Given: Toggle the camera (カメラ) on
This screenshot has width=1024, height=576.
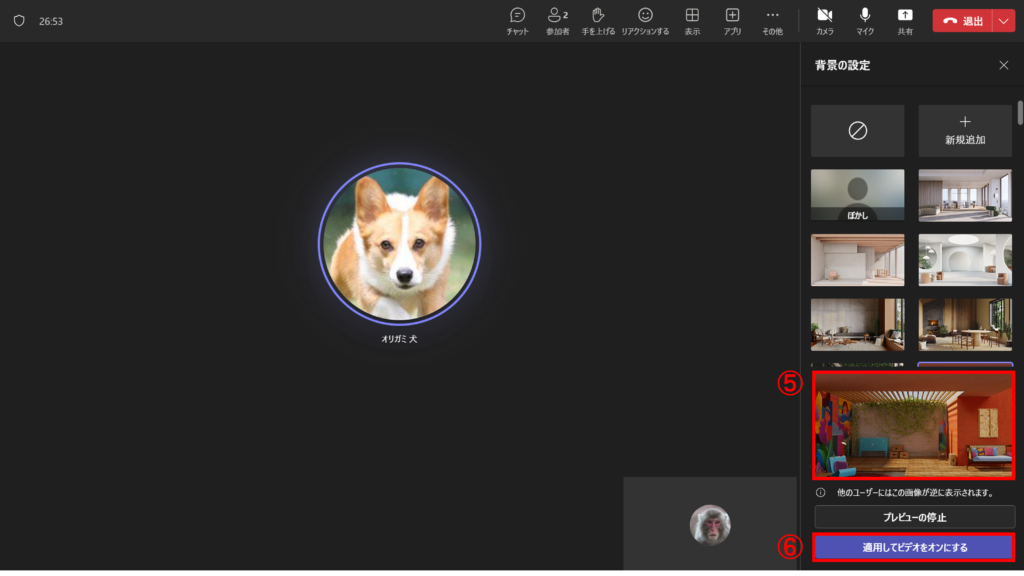Looking at the screenshot, I should (x=825, y=20).
